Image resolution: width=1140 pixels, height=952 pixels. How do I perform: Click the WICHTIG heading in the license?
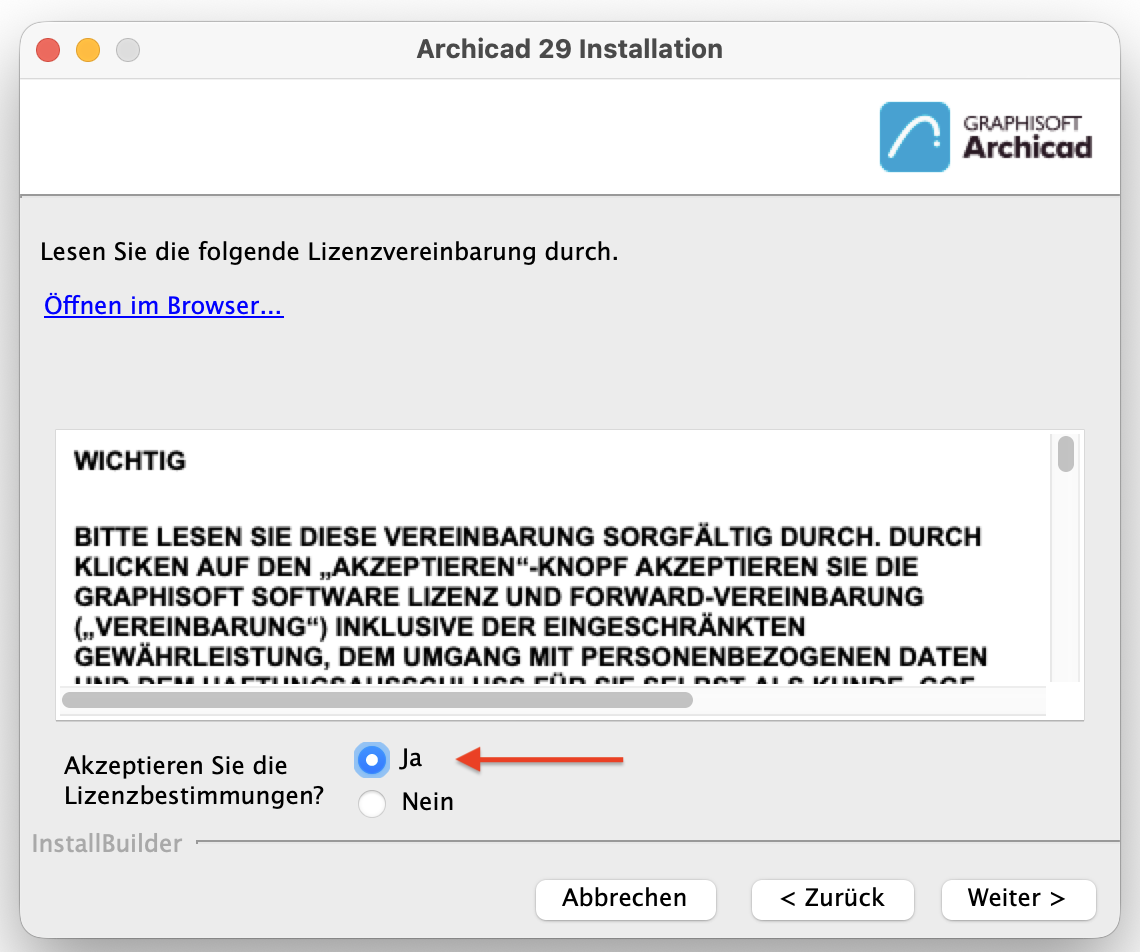coord(130,460)
